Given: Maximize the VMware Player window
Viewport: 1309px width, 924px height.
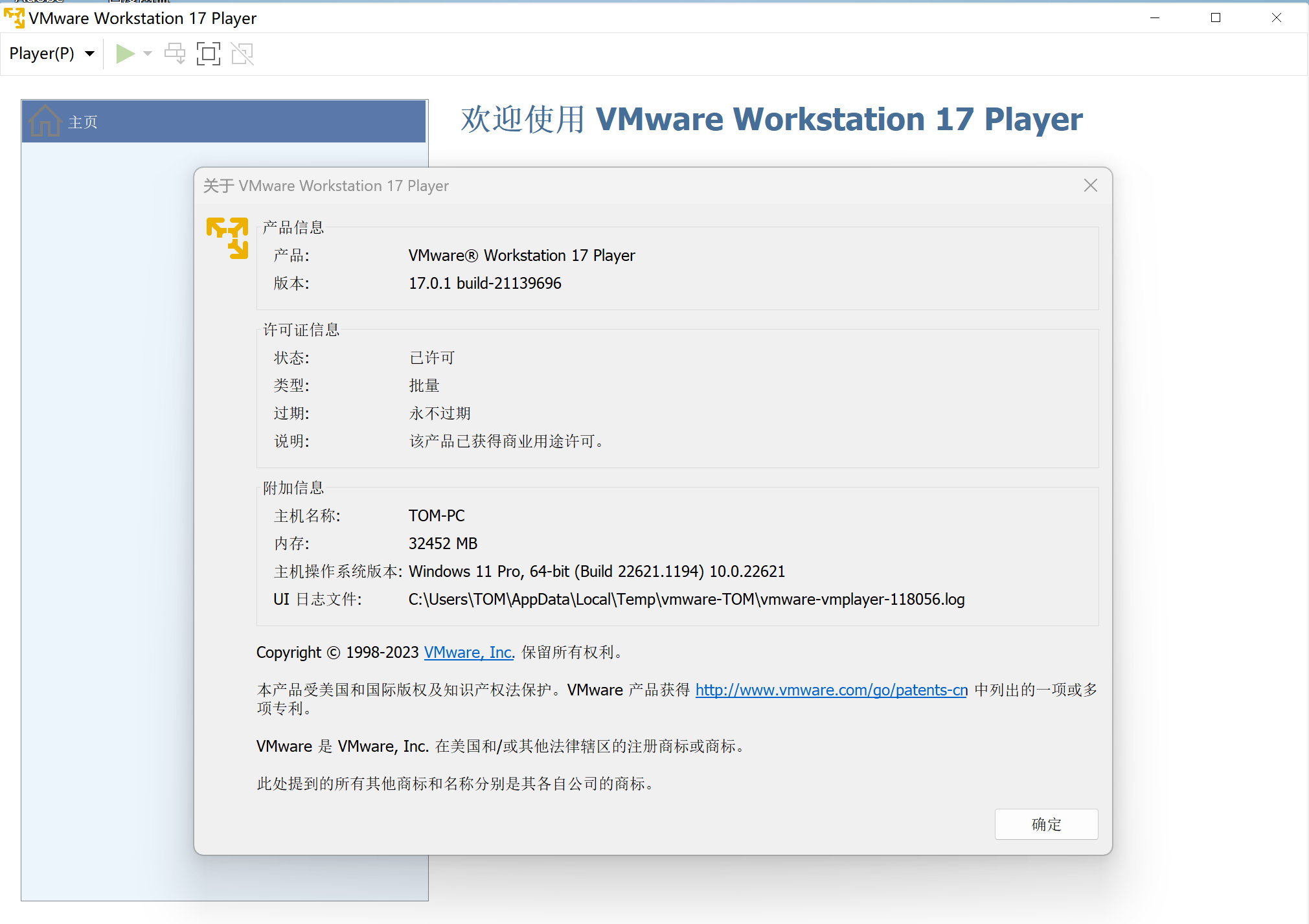Looking at the screenshot, I should coord(1216,18).
